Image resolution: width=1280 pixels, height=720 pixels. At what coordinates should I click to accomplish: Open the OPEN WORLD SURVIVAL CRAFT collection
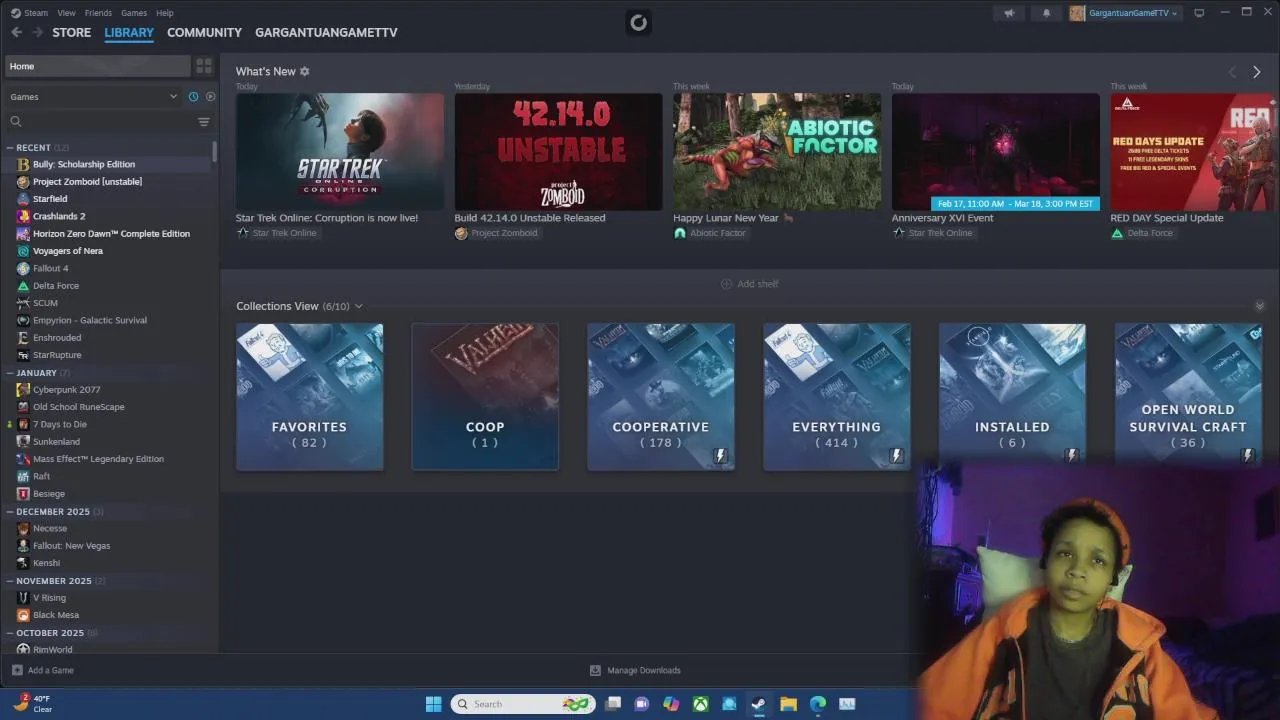point(1188,397)
